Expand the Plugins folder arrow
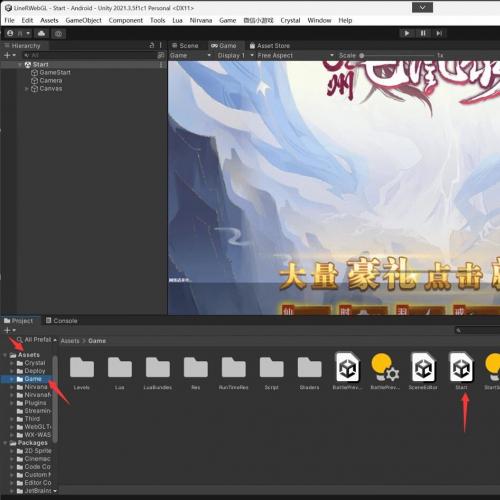The height and width of the screenshot is (500, 500). click(12, 403)
